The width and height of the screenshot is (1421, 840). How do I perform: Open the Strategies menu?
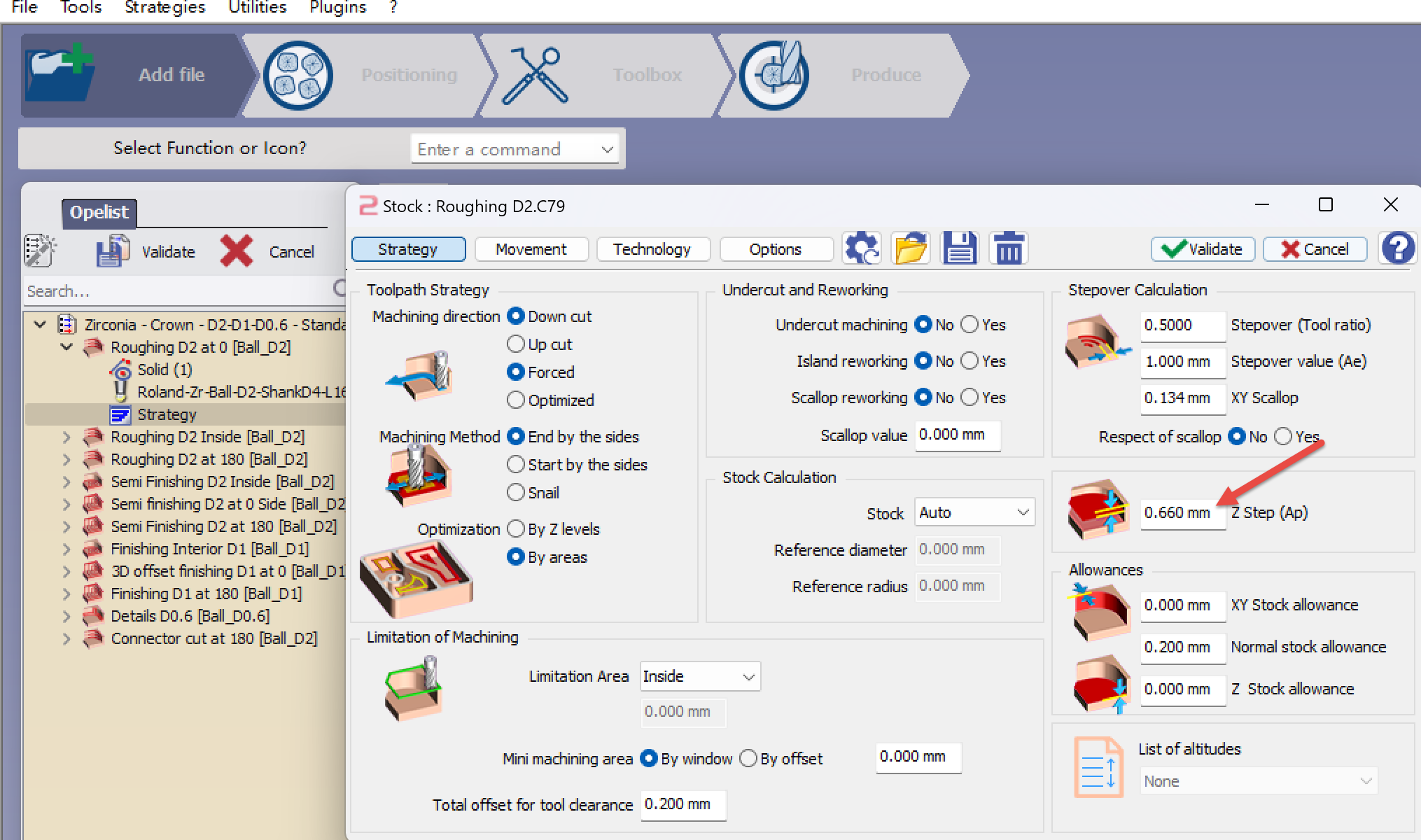tap(164, 8)
